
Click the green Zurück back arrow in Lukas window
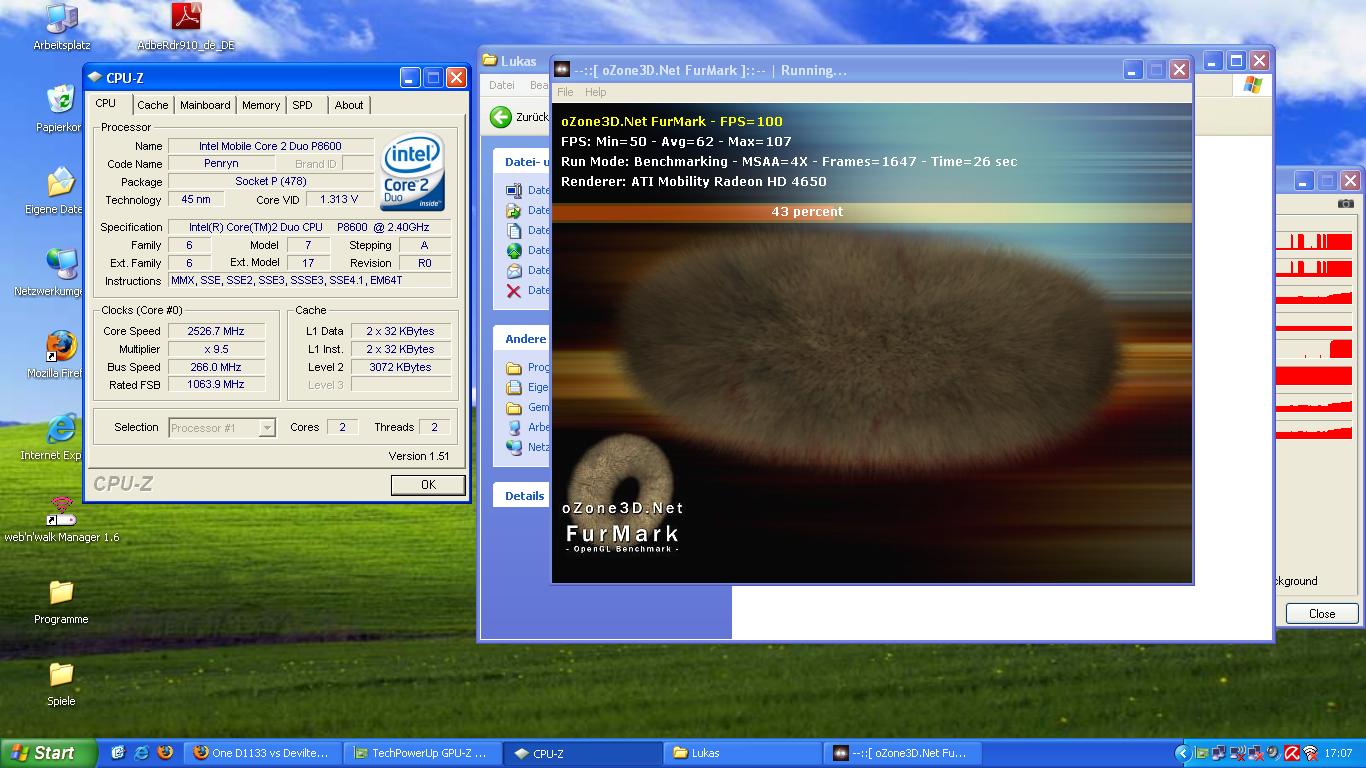[501, 117]
